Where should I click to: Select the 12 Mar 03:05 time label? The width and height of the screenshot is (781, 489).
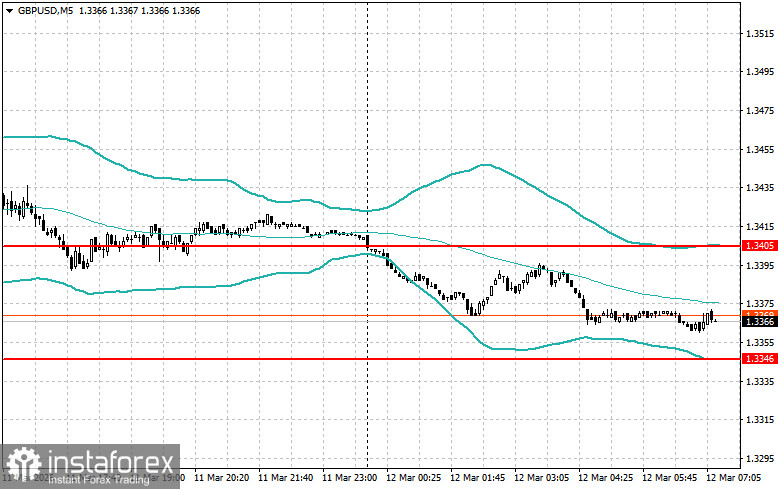tap(541, 478)
